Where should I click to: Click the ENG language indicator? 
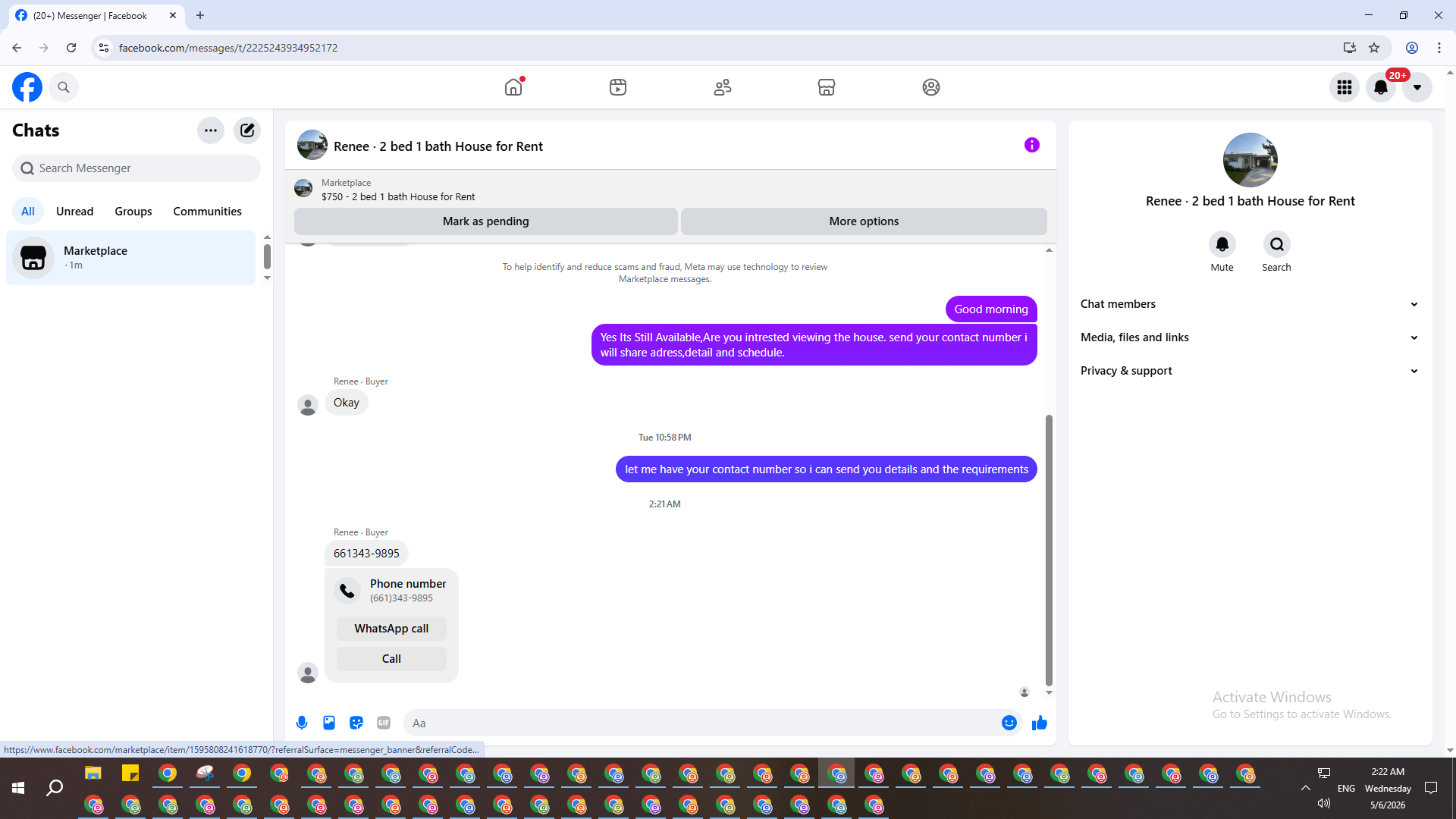[x=1347, y=789]
